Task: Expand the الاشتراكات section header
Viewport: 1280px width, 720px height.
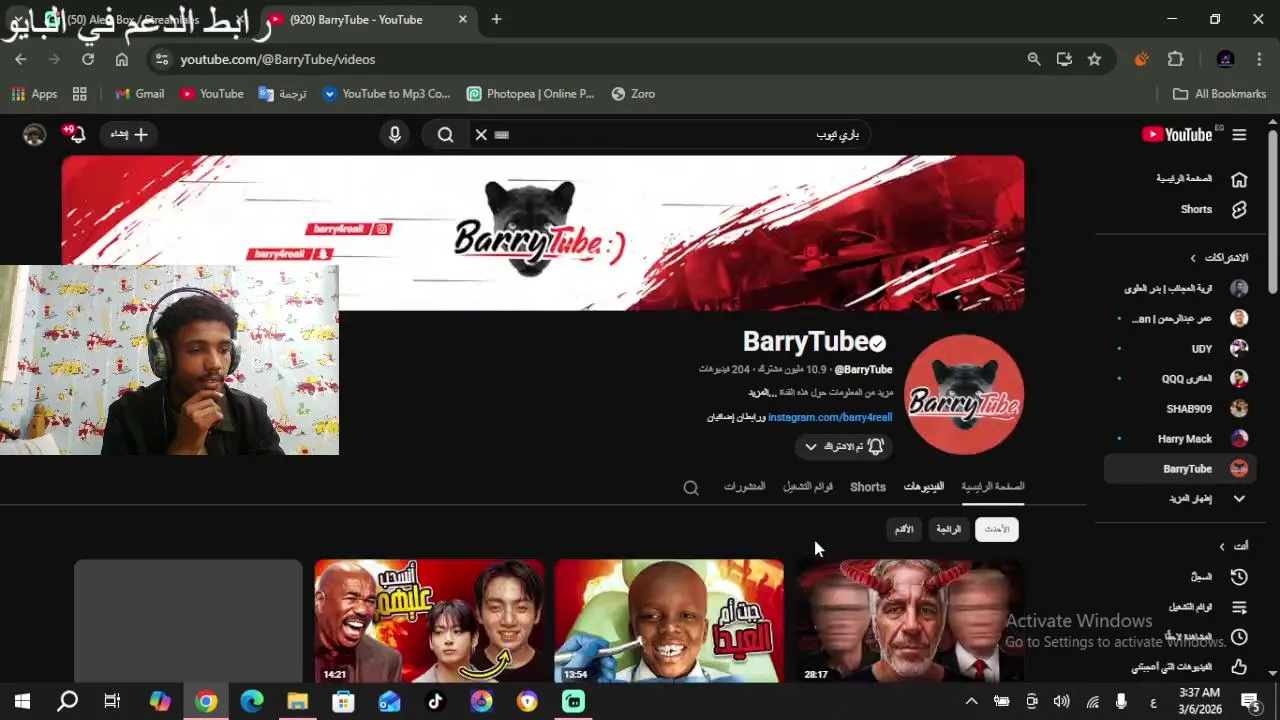Action: pyautogui.click(x=1217, y=258)
